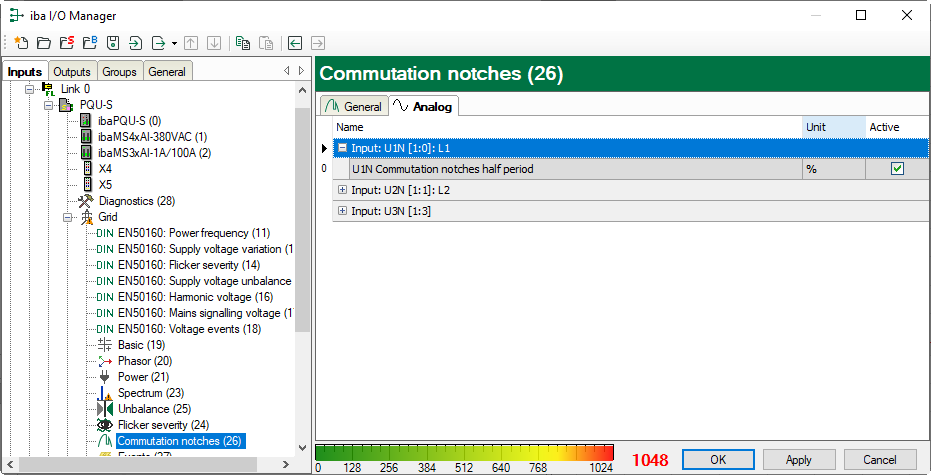The width and height of the screenshot is (931, 475).
Task: Open the export dropdown arrow in toolbar
Action: pyautogui.click(x=174, y=43)
